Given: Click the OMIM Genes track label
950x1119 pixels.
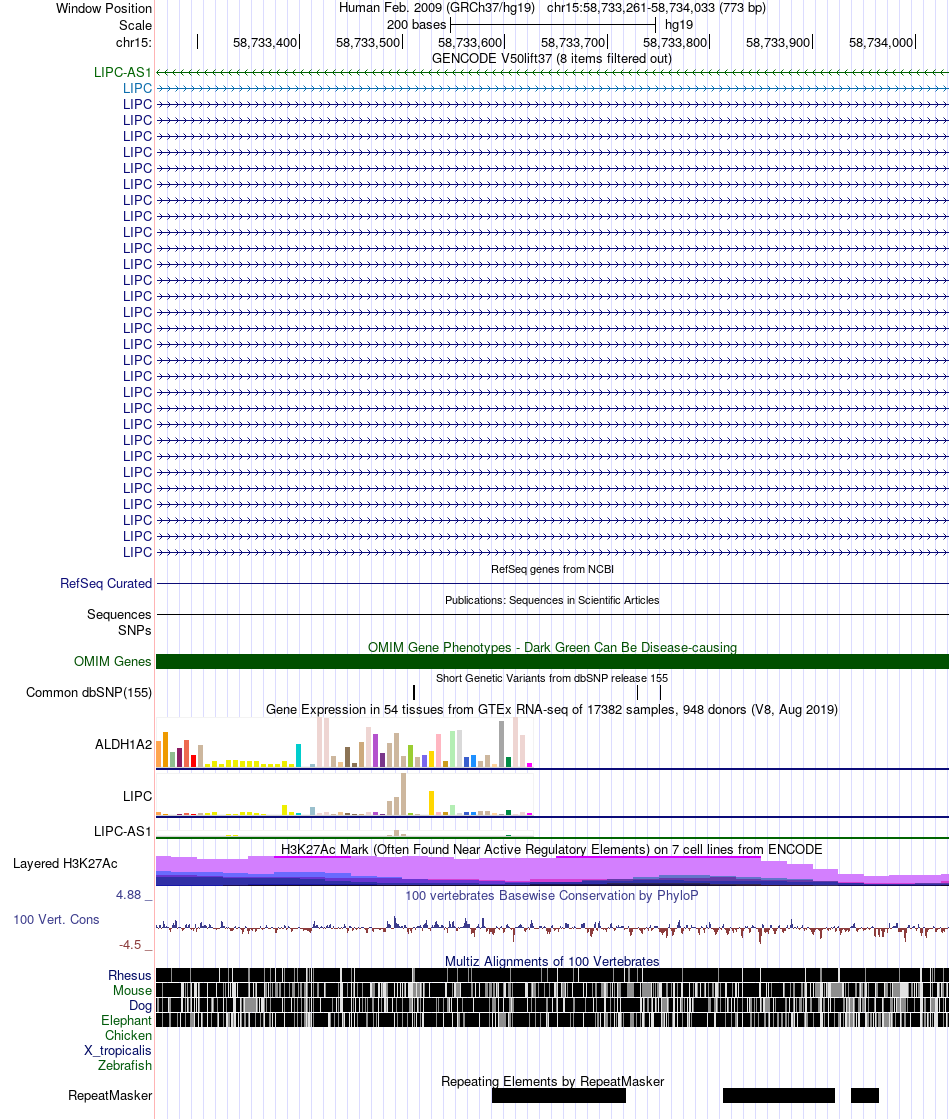Looking at the screenshot, I should (x=113, y=662).
